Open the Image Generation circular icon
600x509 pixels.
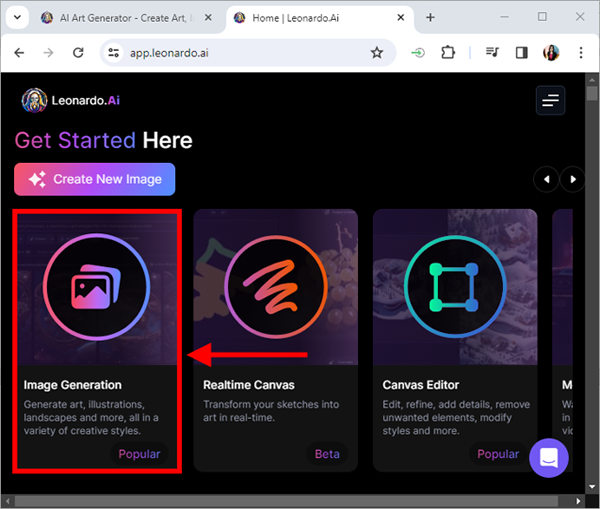pyautogui.click(x=96, y=287)
